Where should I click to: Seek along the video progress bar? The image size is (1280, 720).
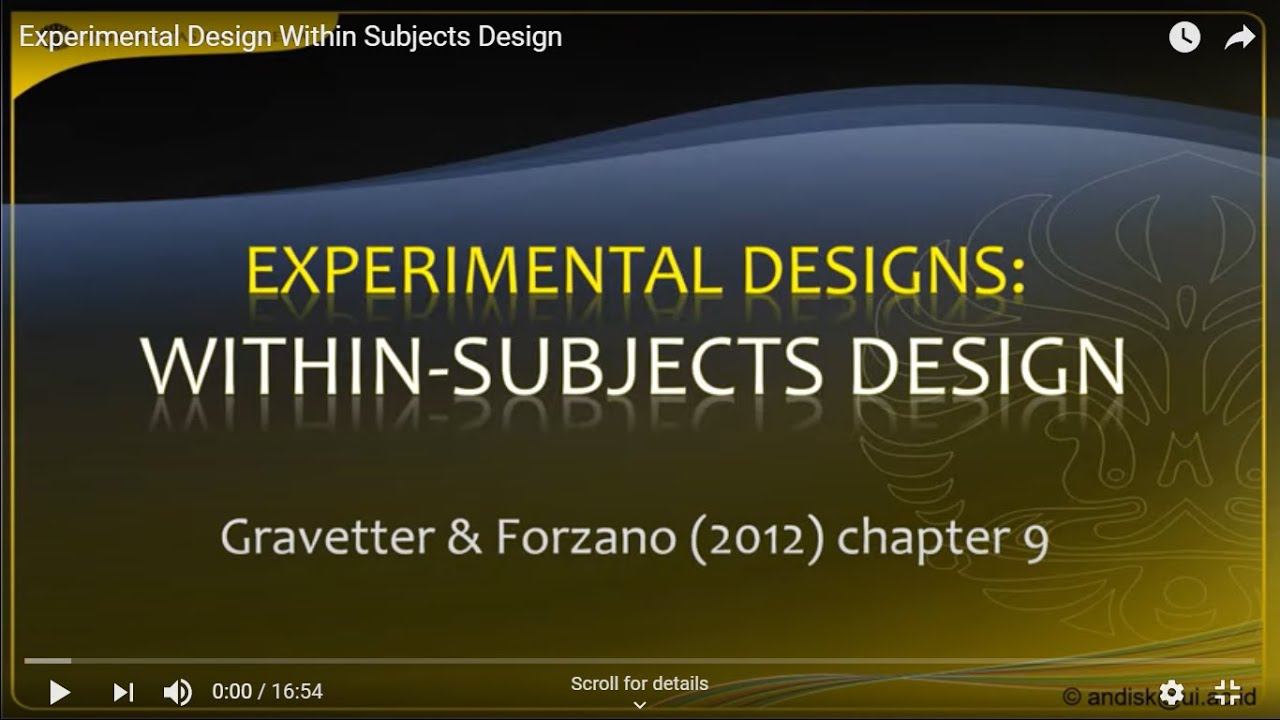coord(639,661)
